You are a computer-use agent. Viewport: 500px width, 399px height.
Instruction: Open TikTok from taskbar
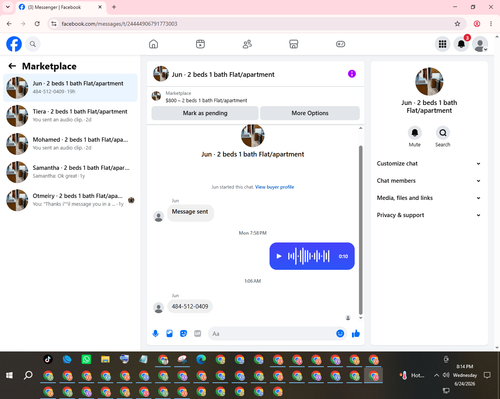click(x=48, y=359)
